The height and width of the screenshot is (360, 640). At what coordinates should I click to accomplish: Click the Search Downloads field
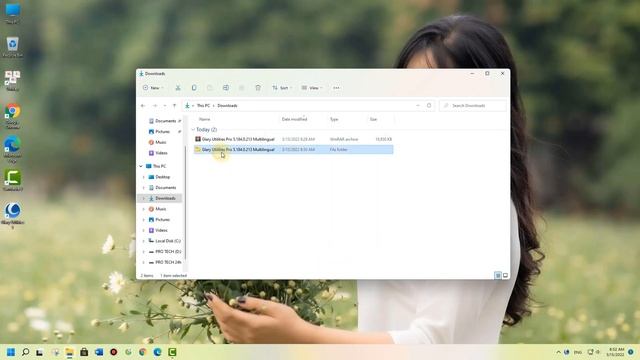click(x=473, y=106)
